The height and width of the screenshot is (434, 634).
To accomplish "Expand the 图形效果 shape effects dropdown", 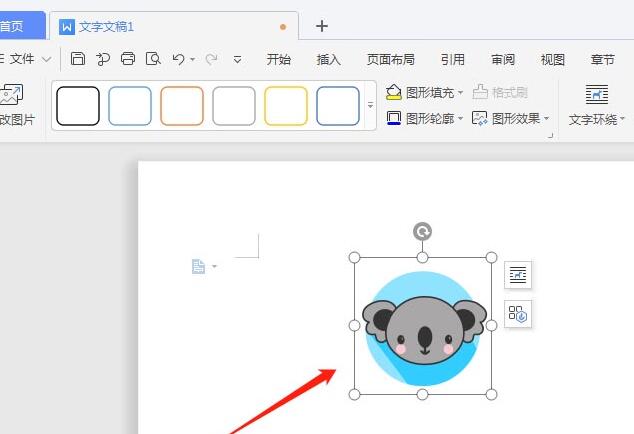I will tap(511, 118).
